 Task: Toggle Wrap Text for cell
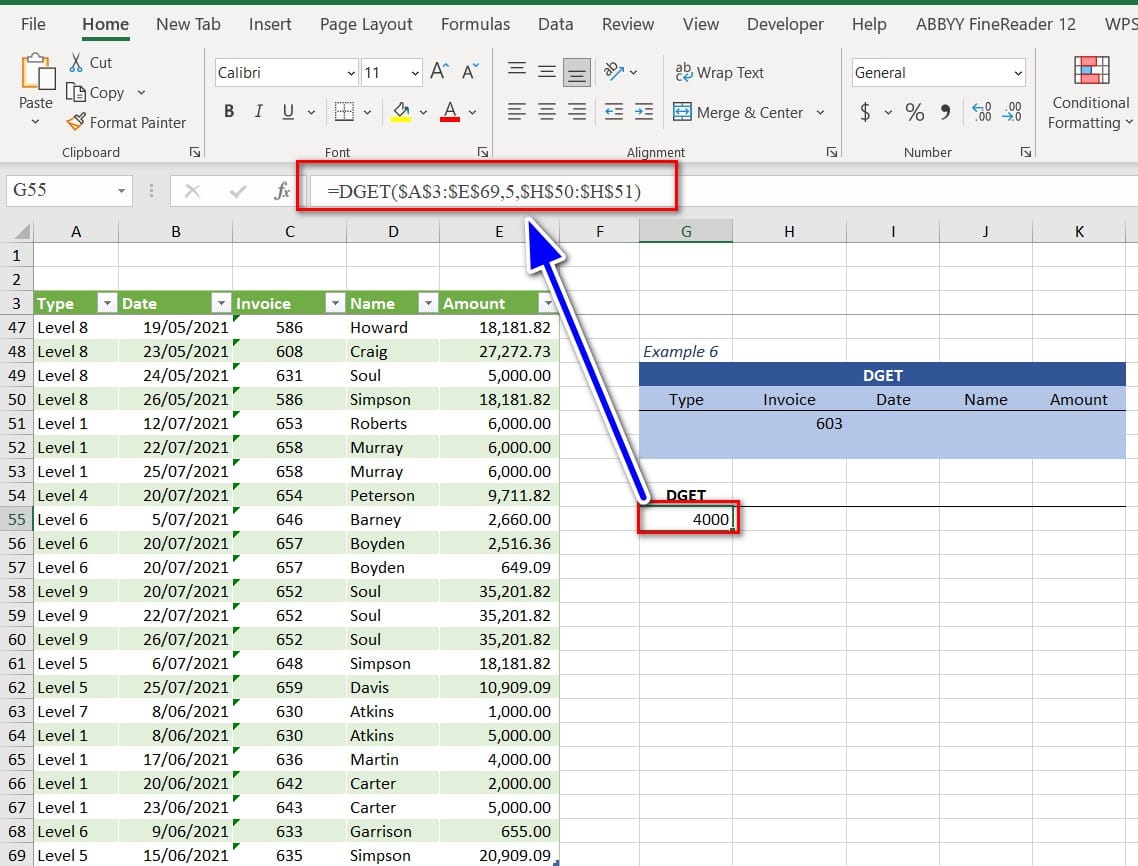pyautogui.click(x=719, y=72)
